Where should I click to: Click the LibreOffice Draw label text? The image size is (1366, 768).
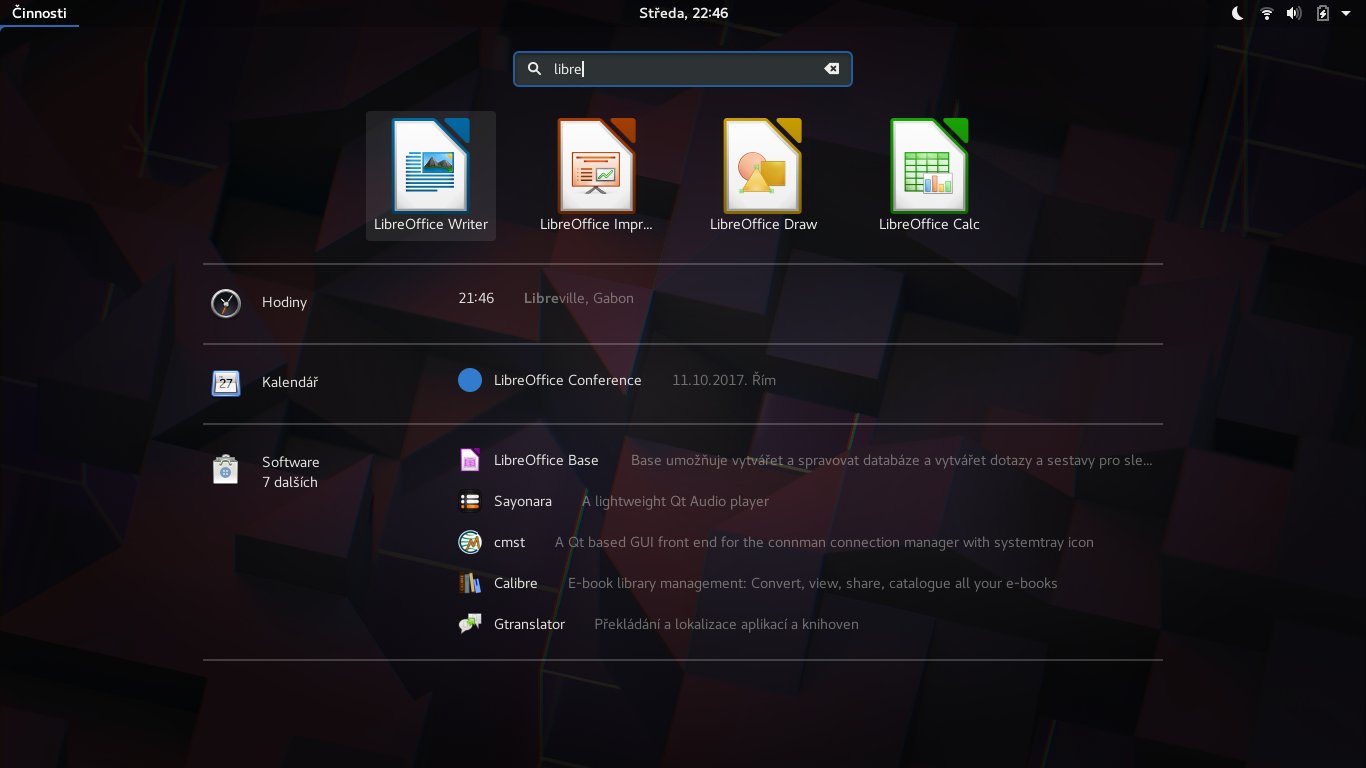pos(763,224)
